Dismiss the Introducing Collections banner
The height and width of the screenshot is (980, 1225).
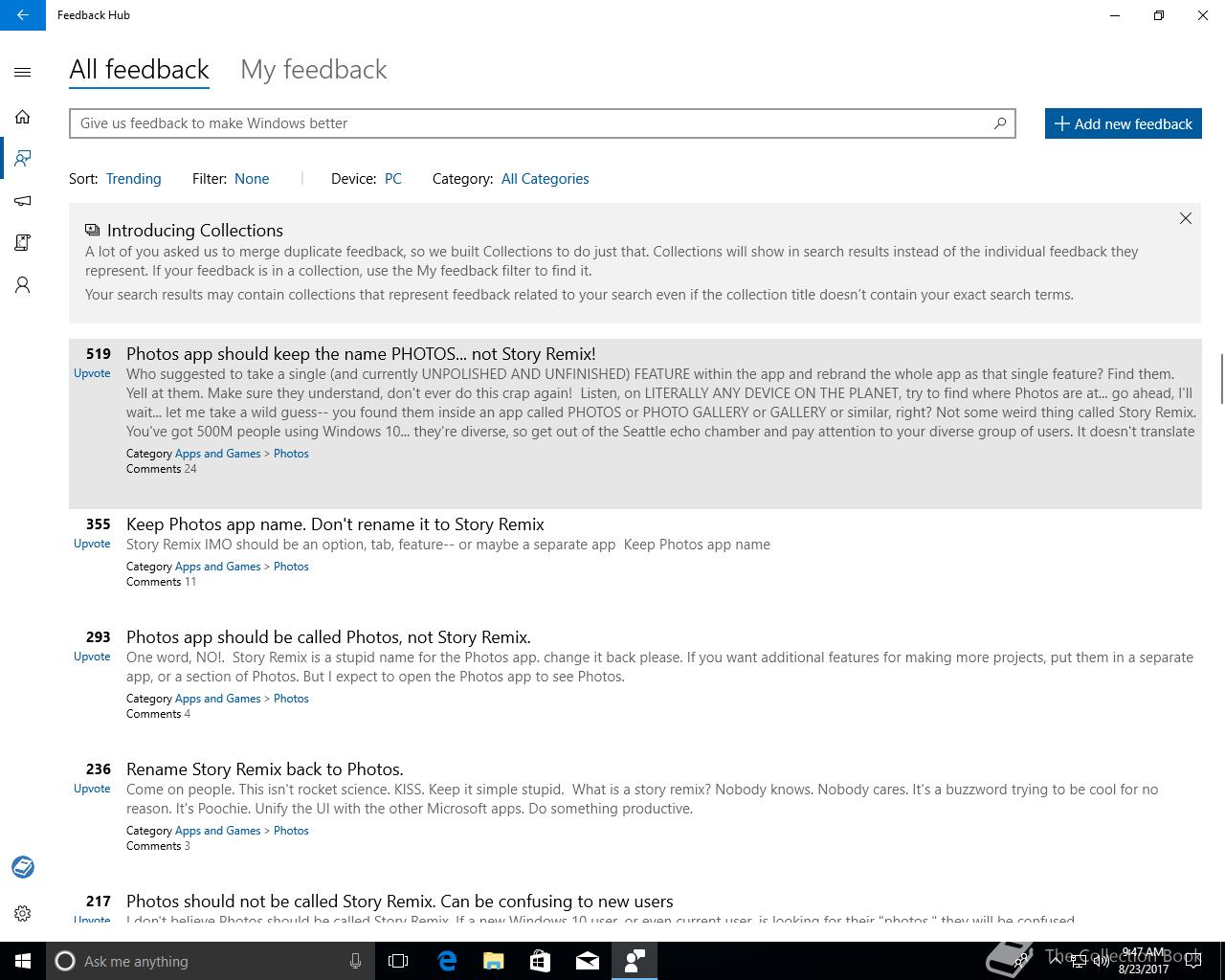[x=1186, y=218]
